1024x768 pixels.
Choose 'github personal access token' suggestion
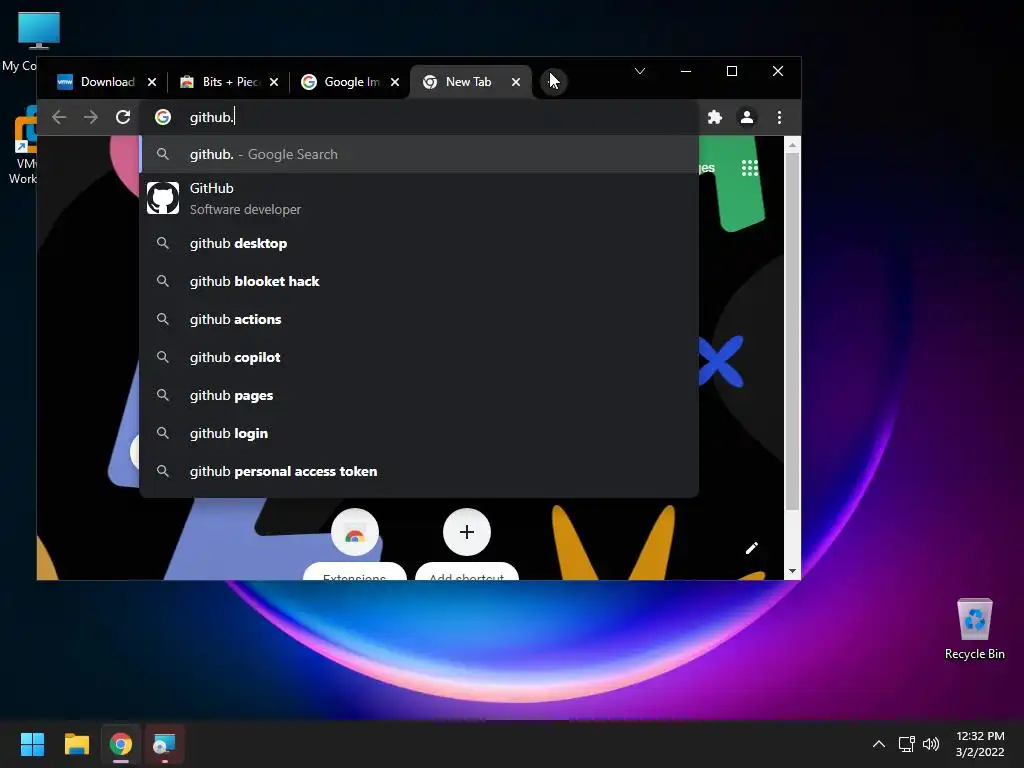tap(419, 471)
